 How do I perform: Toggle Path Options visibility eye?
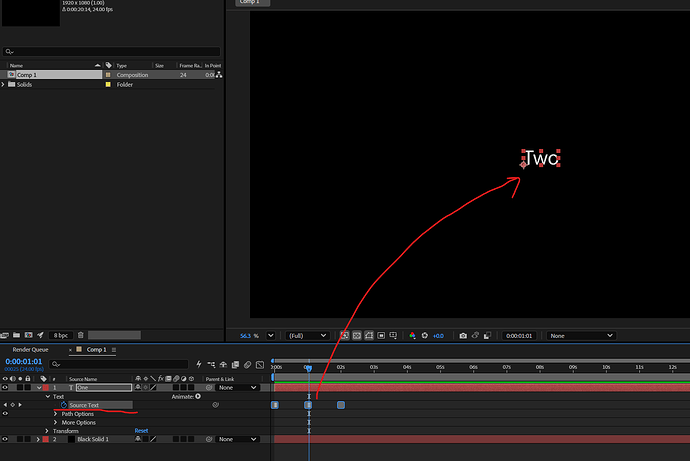click(x=5, y=413)
